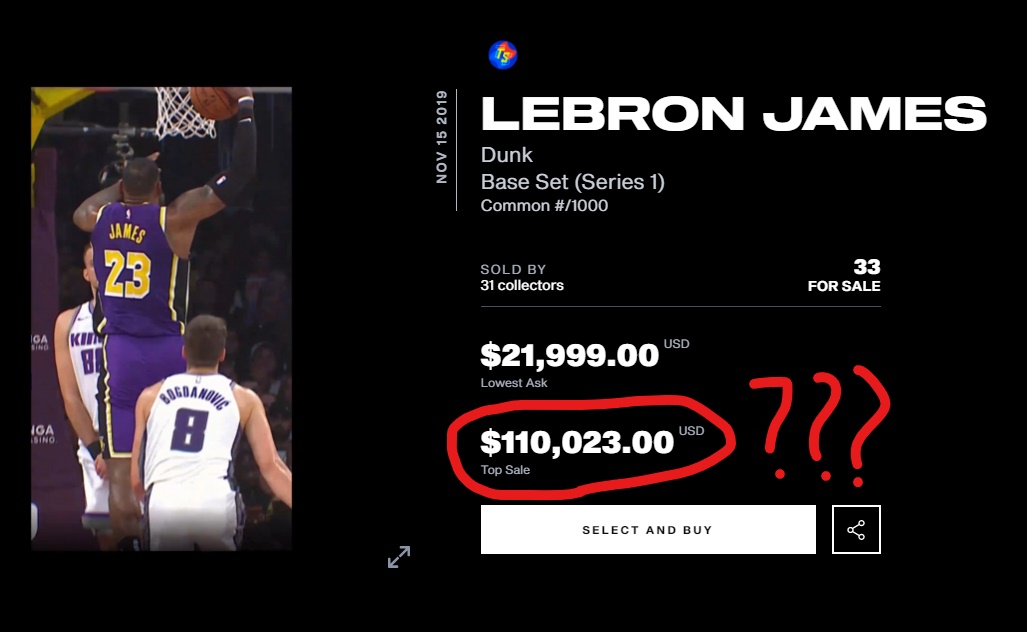Screen dimensions: 1027x632
Task: Click the share icon button
Action: pyautogui.click(x=856, y=529)
